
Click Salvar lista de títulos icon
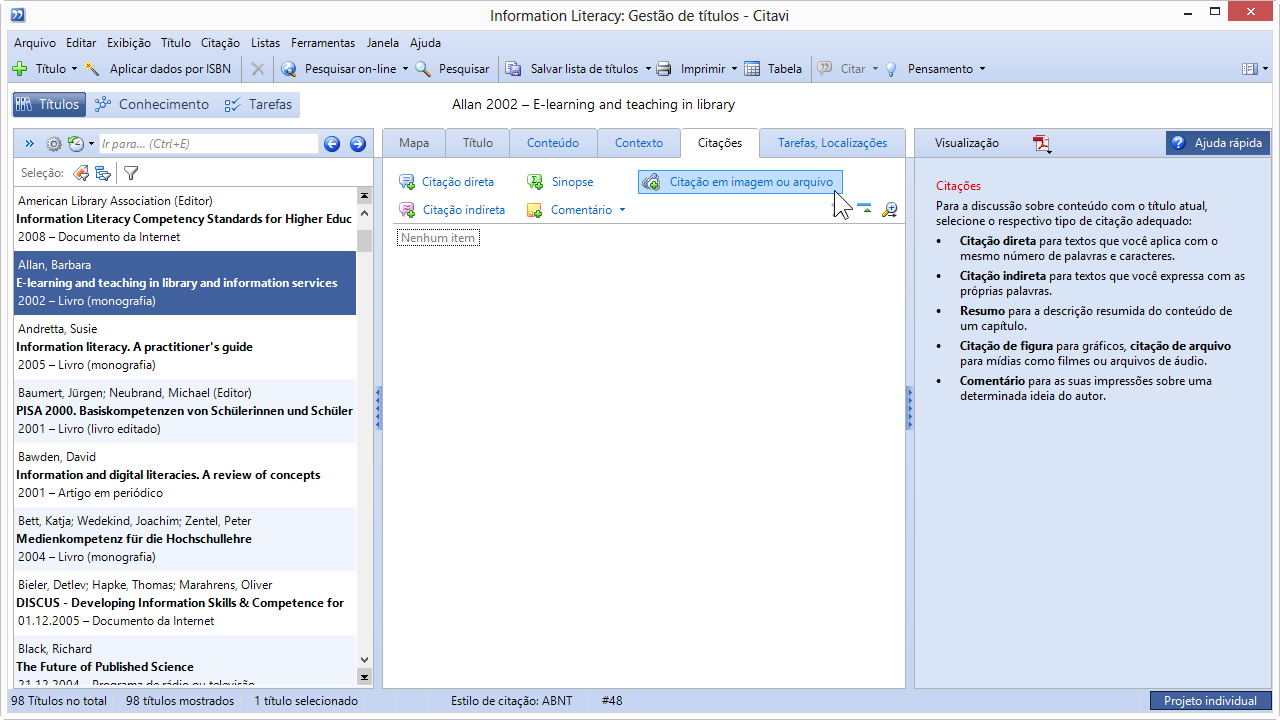pos(513,69)
